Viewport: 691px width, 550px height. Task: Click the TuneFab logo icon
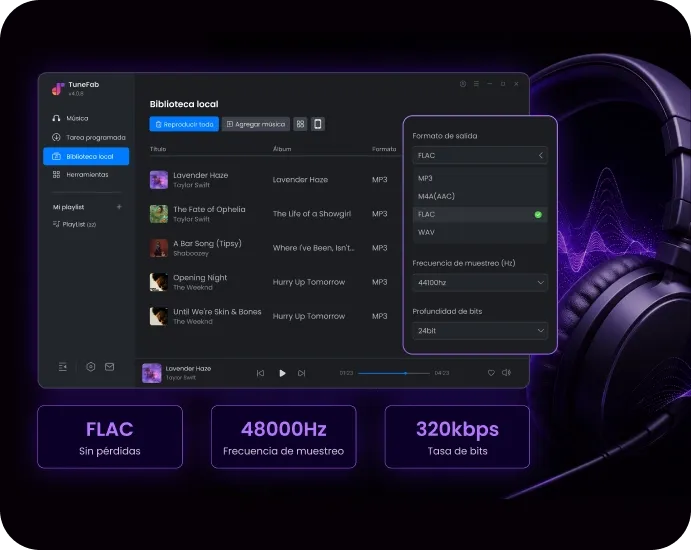coord(58,88)
